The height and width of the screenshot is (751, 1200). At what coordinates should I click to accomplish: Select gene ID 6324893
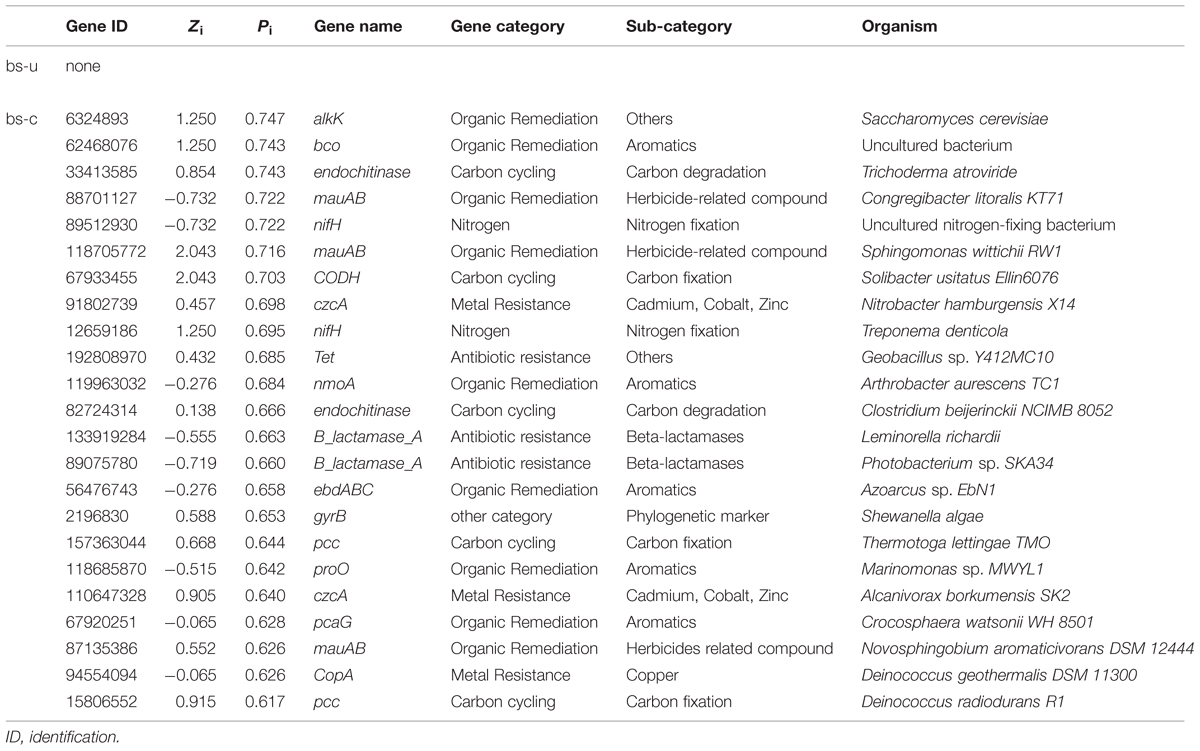tap(98, 119)
